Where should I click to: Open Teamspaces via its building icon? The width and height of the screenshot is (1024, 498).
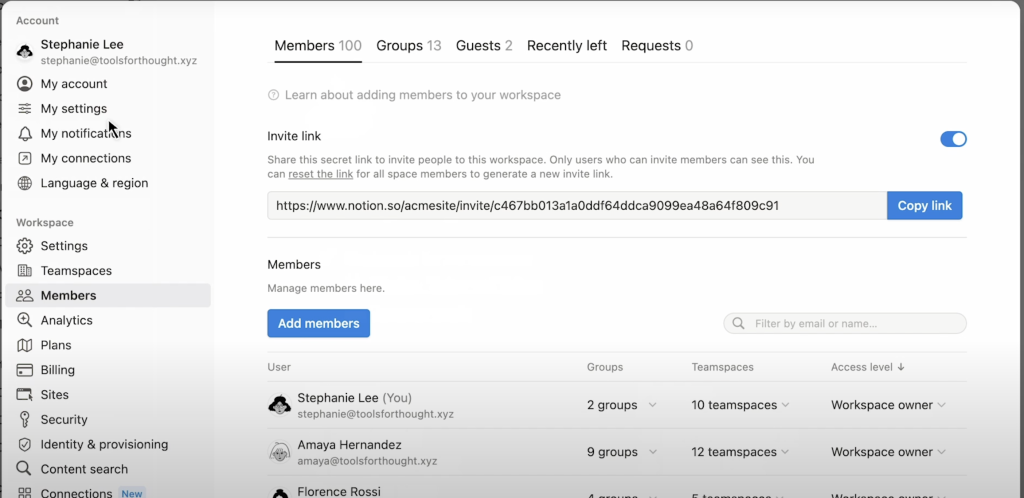tap(25, 271)
